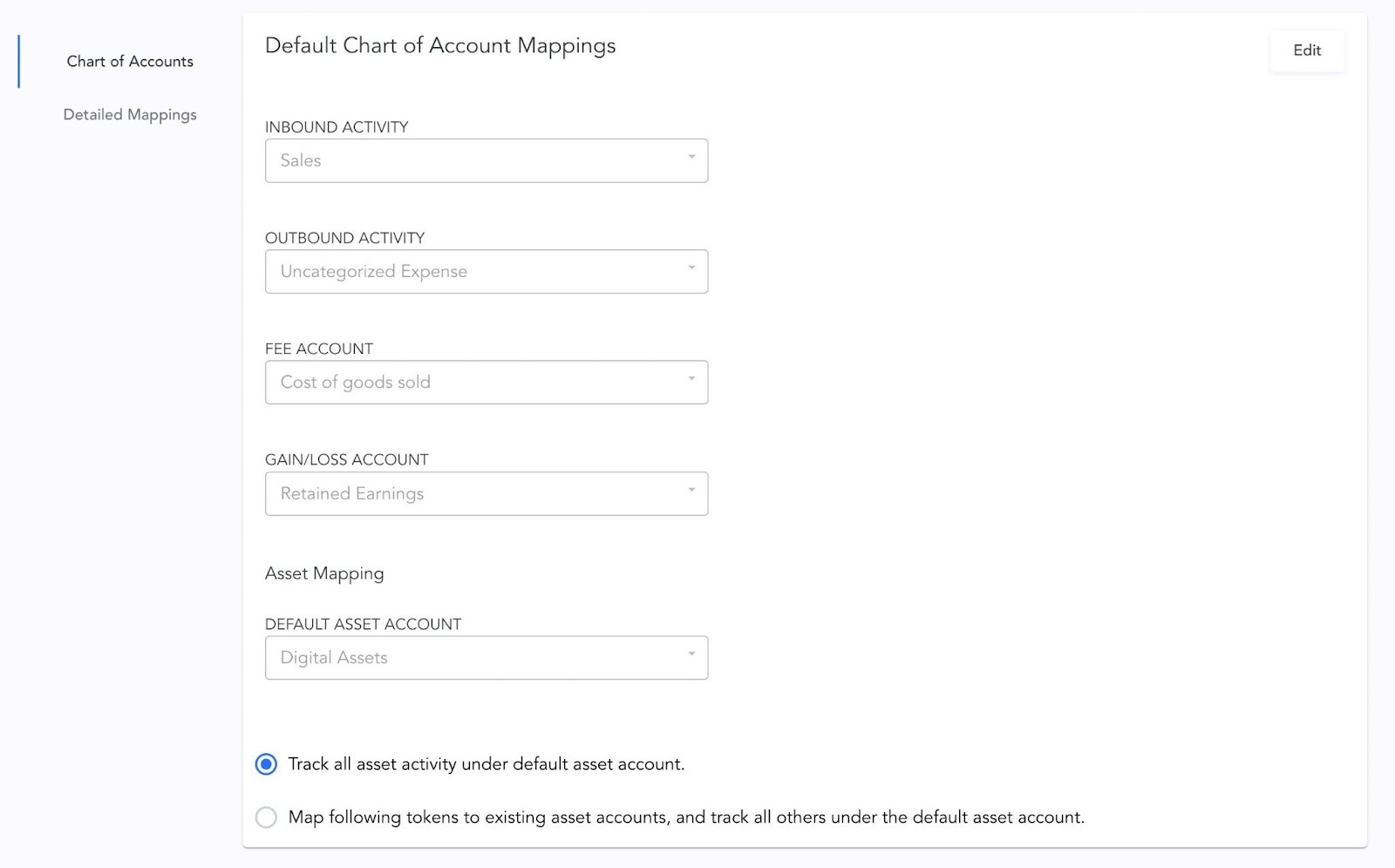The width and height of the screenshot is (1395, 868).
Task: Click the 'Default Chart of Account Mappings' heading
Action: pyautogui.click(x=440, y=46)
